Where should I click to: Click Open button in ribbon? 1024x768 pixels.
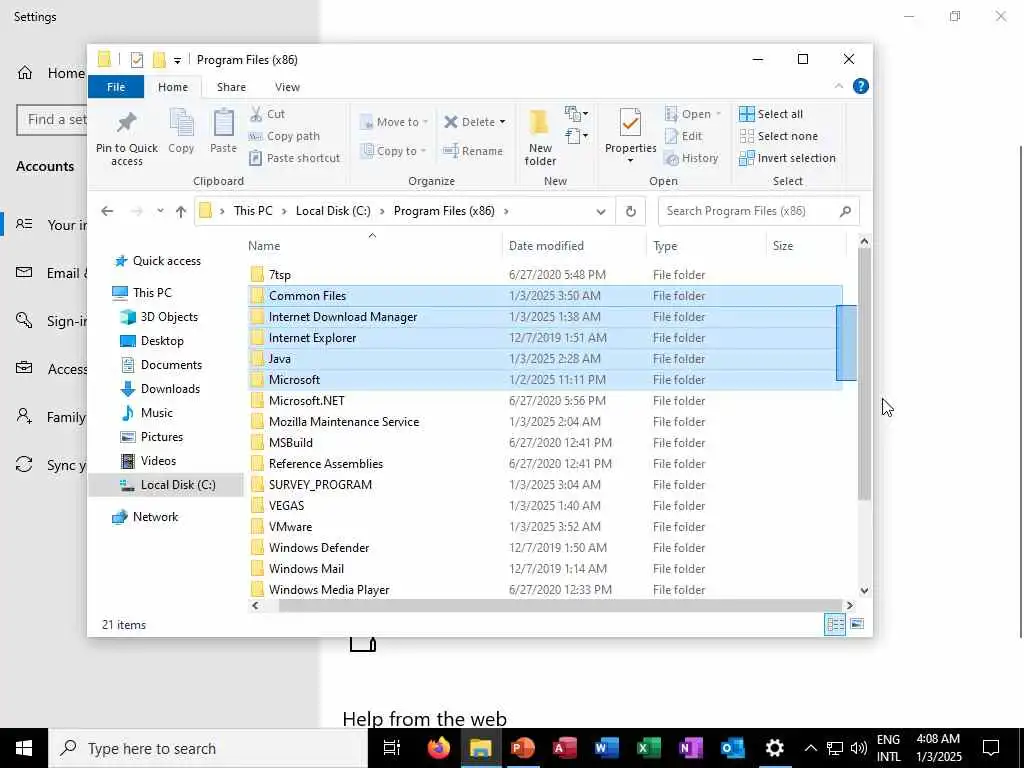(x=688, y=114)
